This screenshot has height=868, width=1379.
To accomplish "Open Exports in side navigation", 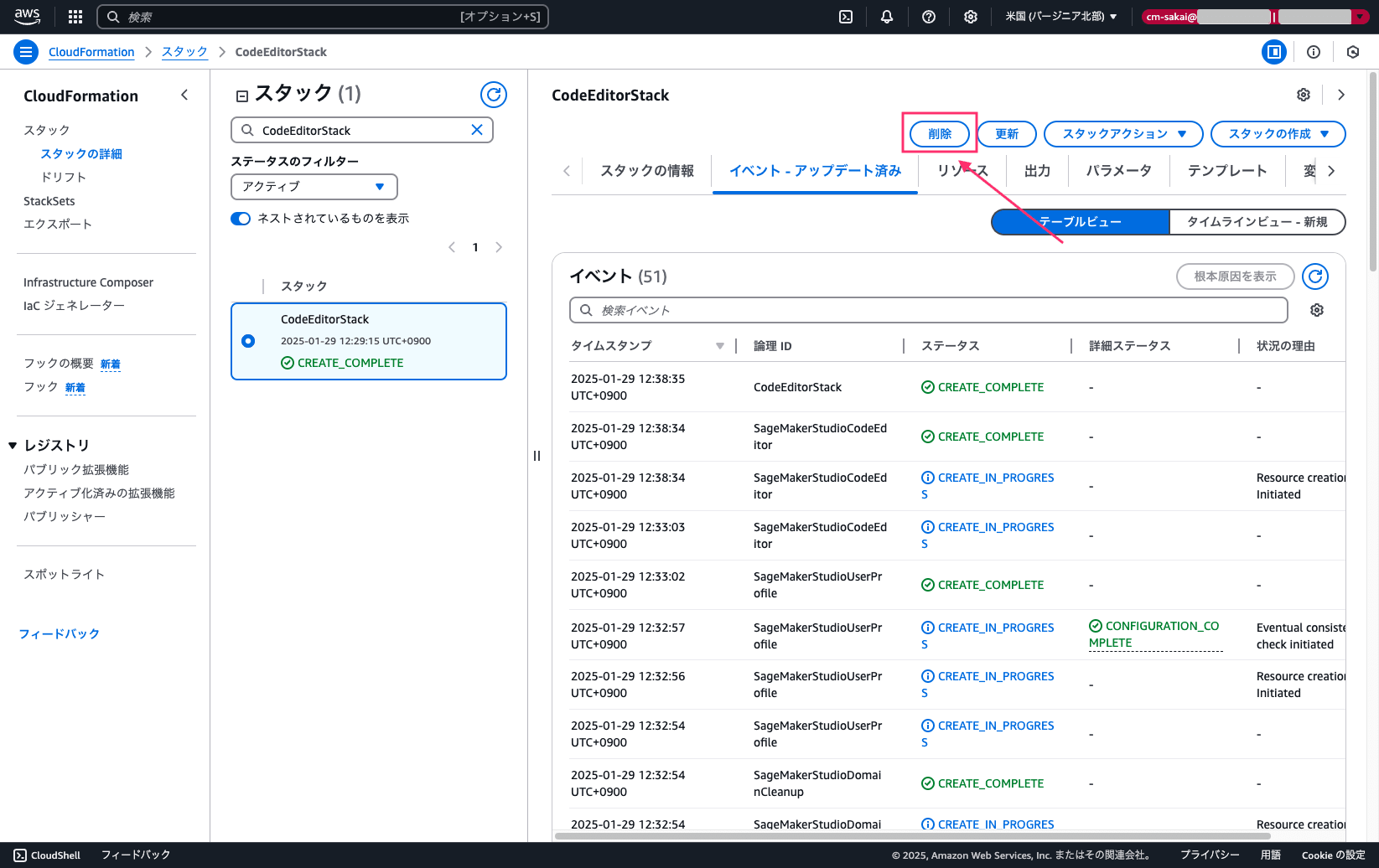I will click(x=58, y=224).
